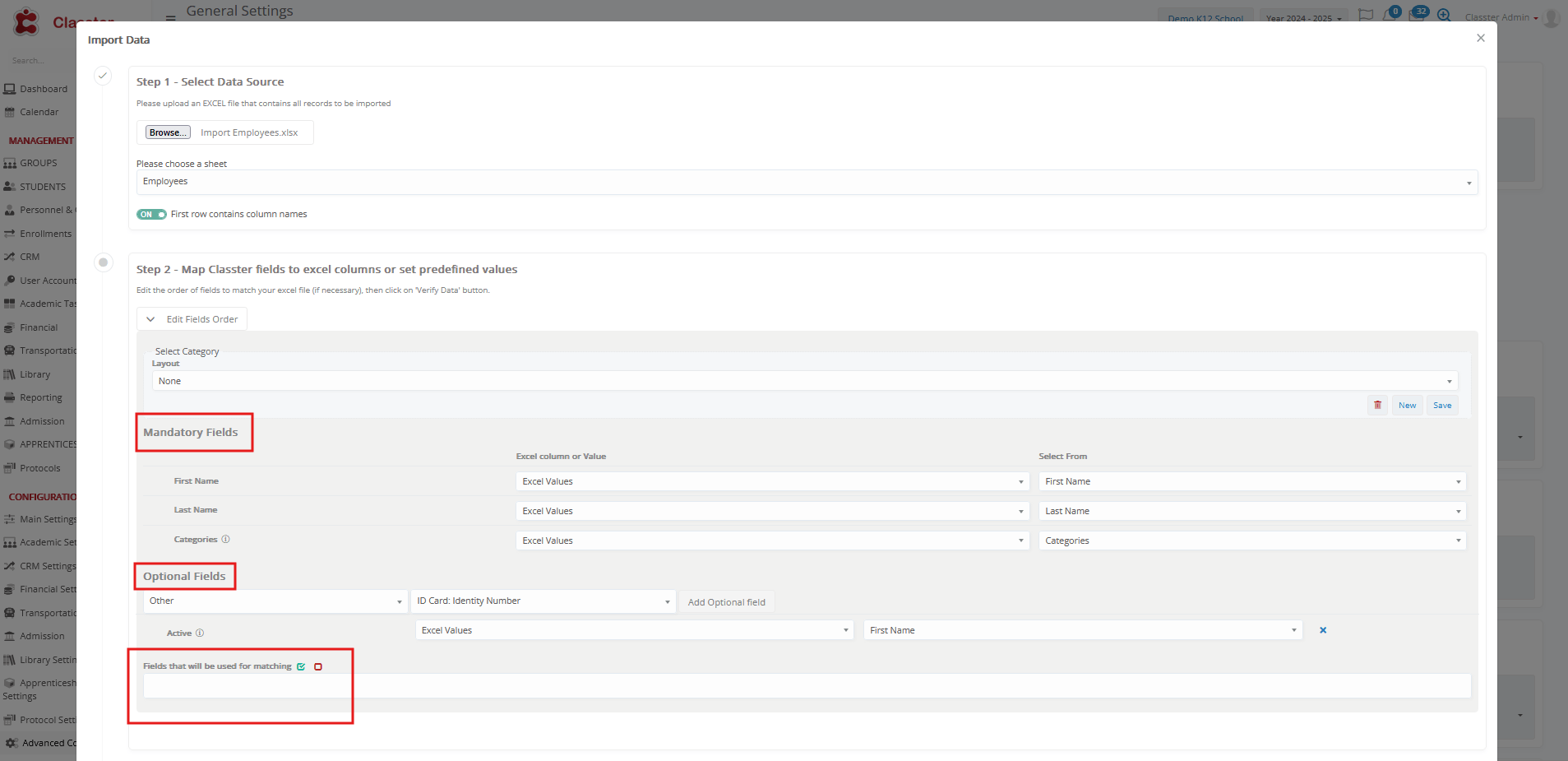
Task: Open the Layout dropdown showing None
Action: (x=804, y=381)
